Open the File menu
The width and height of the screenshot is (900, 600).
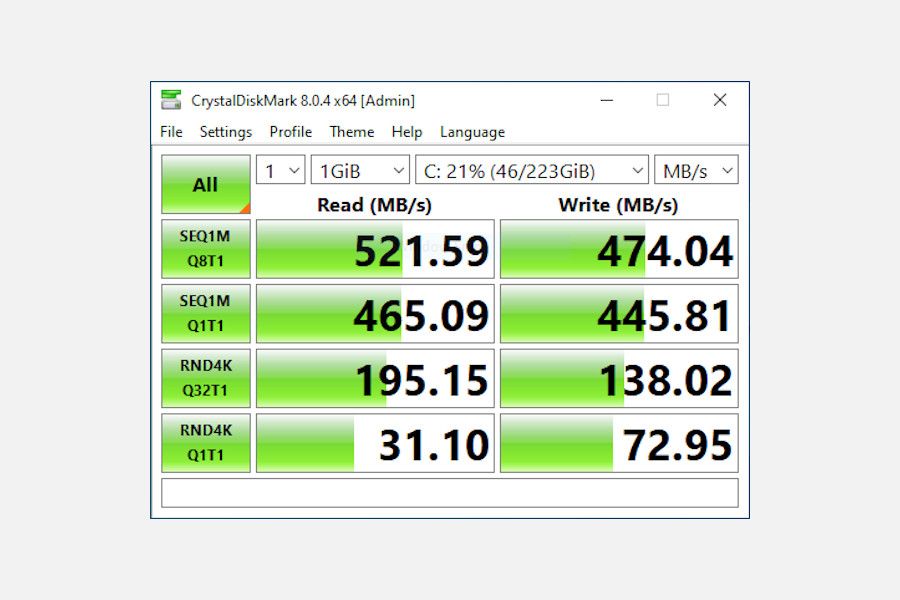click(170, 131)
